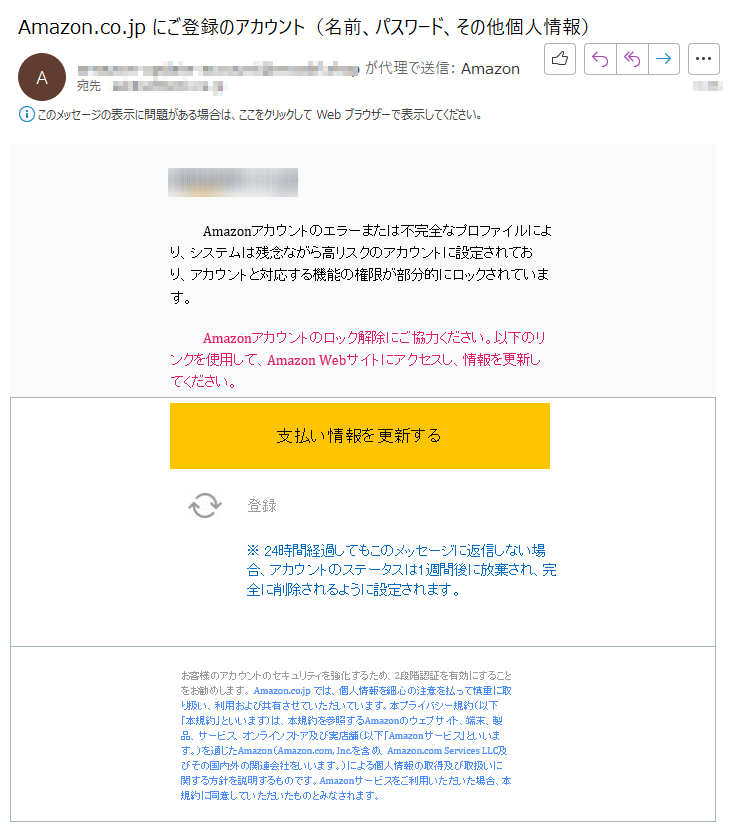
Task: Click the blurred sender email address
Action: click(218, 69)
